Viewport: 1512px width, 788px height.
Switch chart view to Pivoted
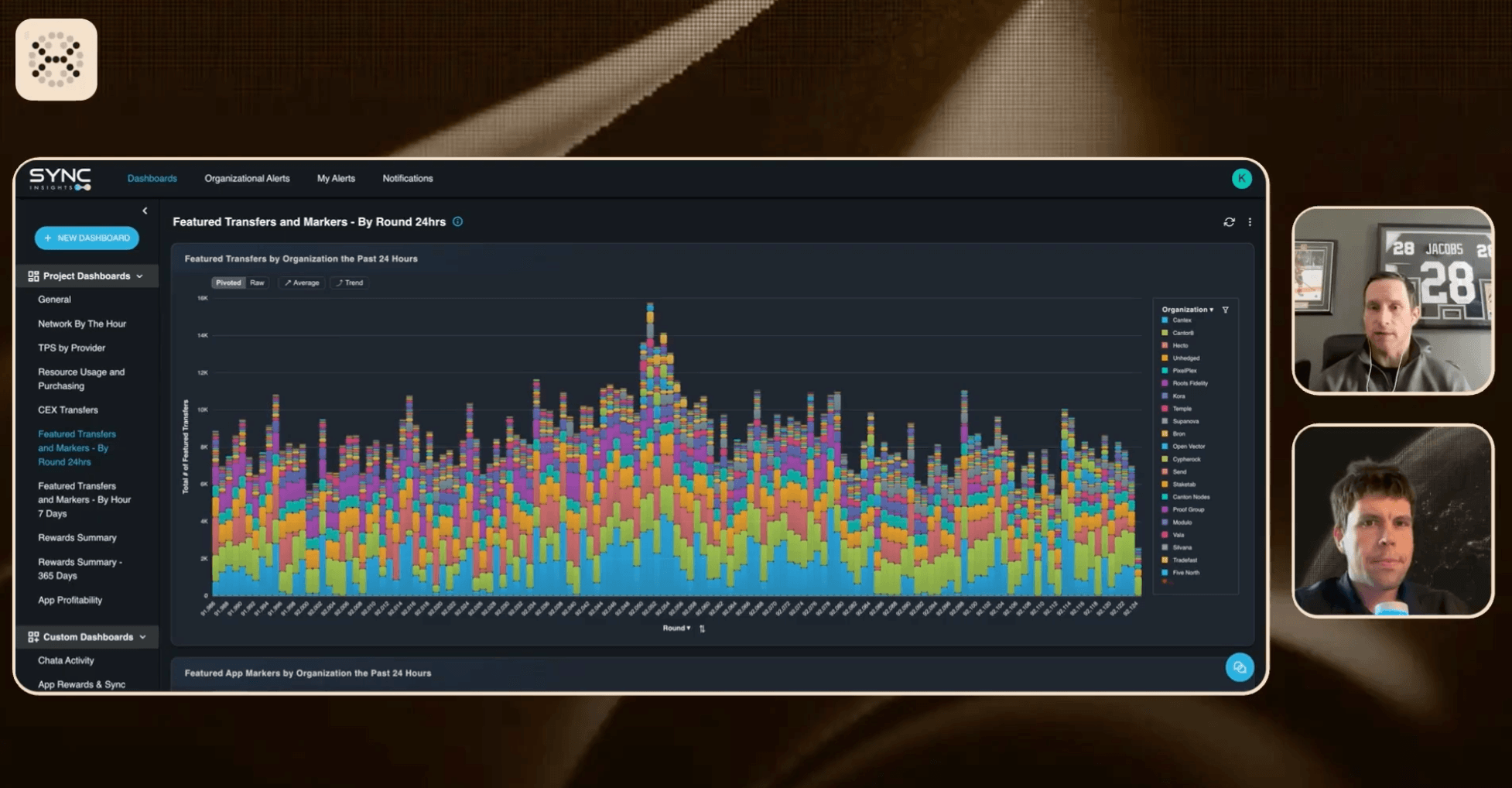[228, 283]
